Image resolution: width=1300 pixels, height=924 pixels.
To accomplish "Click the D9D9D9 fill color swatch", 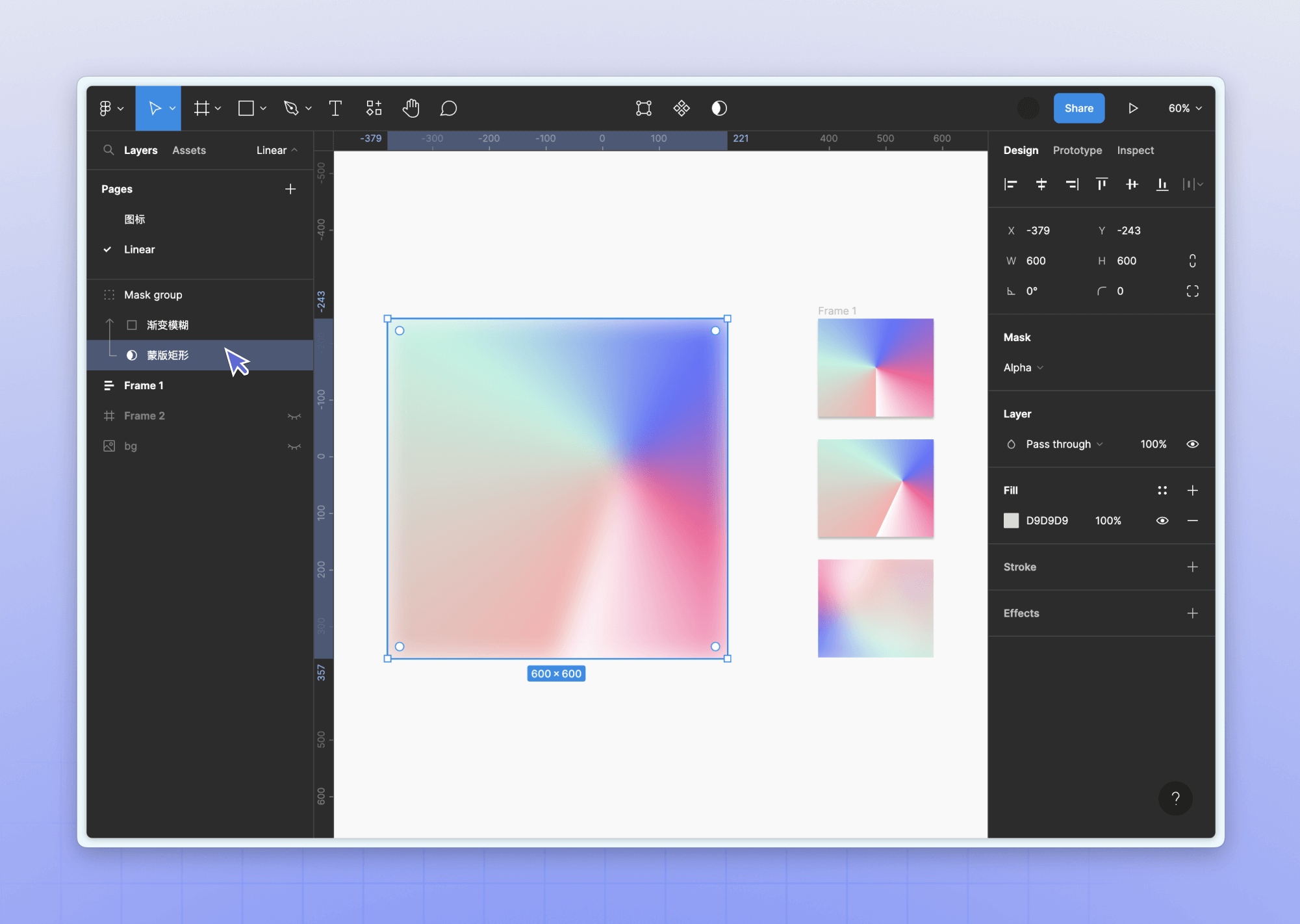I will click(x=1010, y=520).
